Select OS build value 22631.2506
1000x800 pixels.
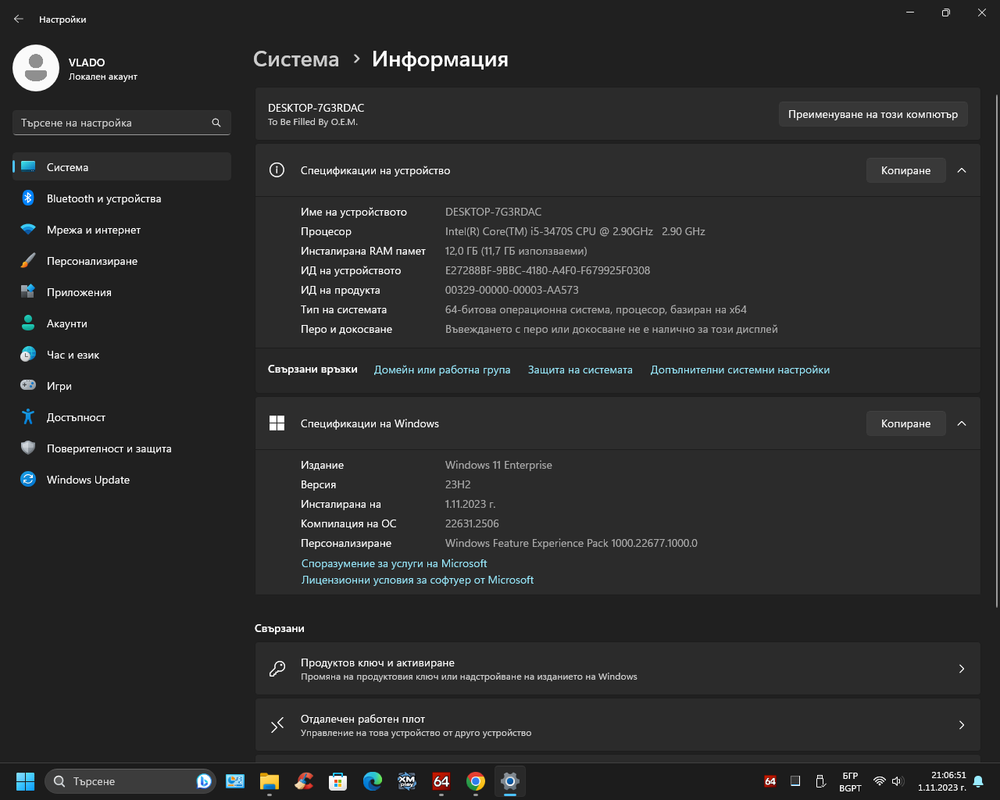pos(472,523)
